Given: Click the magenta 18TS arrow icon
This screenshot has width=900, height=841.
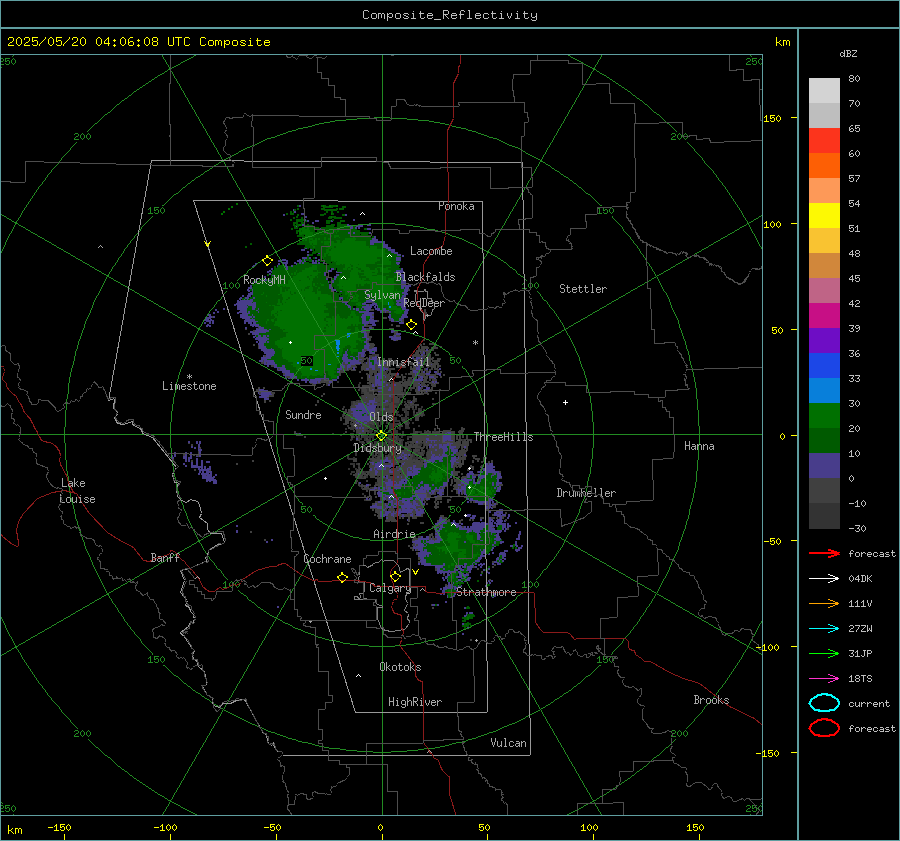Looking at the screenshot, I should 824,679.
